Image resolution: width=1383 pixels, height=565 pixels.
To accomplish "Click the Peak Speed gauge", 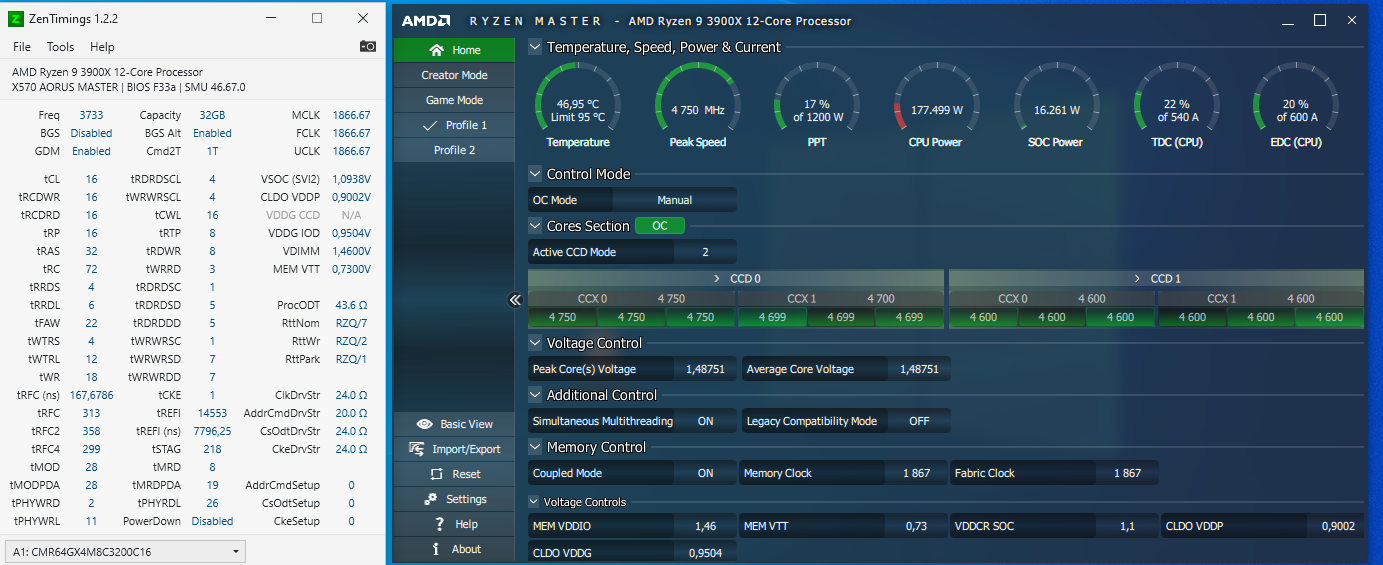I will click(697, 105).
